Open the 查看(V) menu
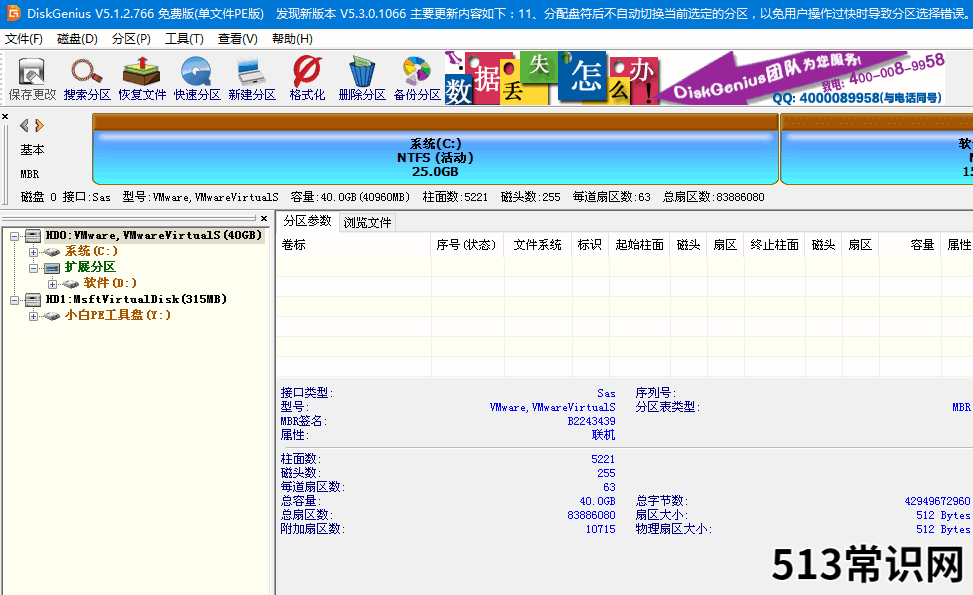 click(238, 39)
